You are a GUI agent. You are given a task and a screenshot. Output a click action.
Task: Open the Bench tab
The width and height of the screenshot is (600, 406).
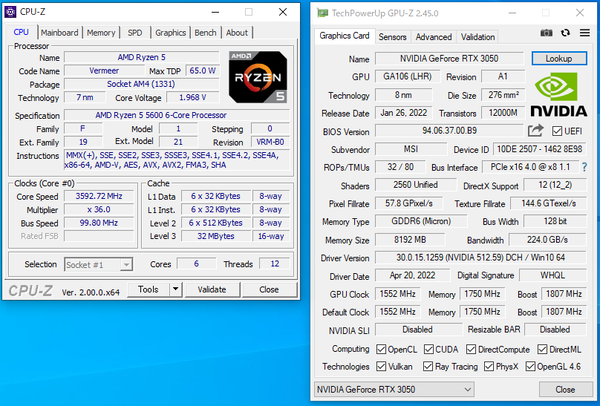205,33
